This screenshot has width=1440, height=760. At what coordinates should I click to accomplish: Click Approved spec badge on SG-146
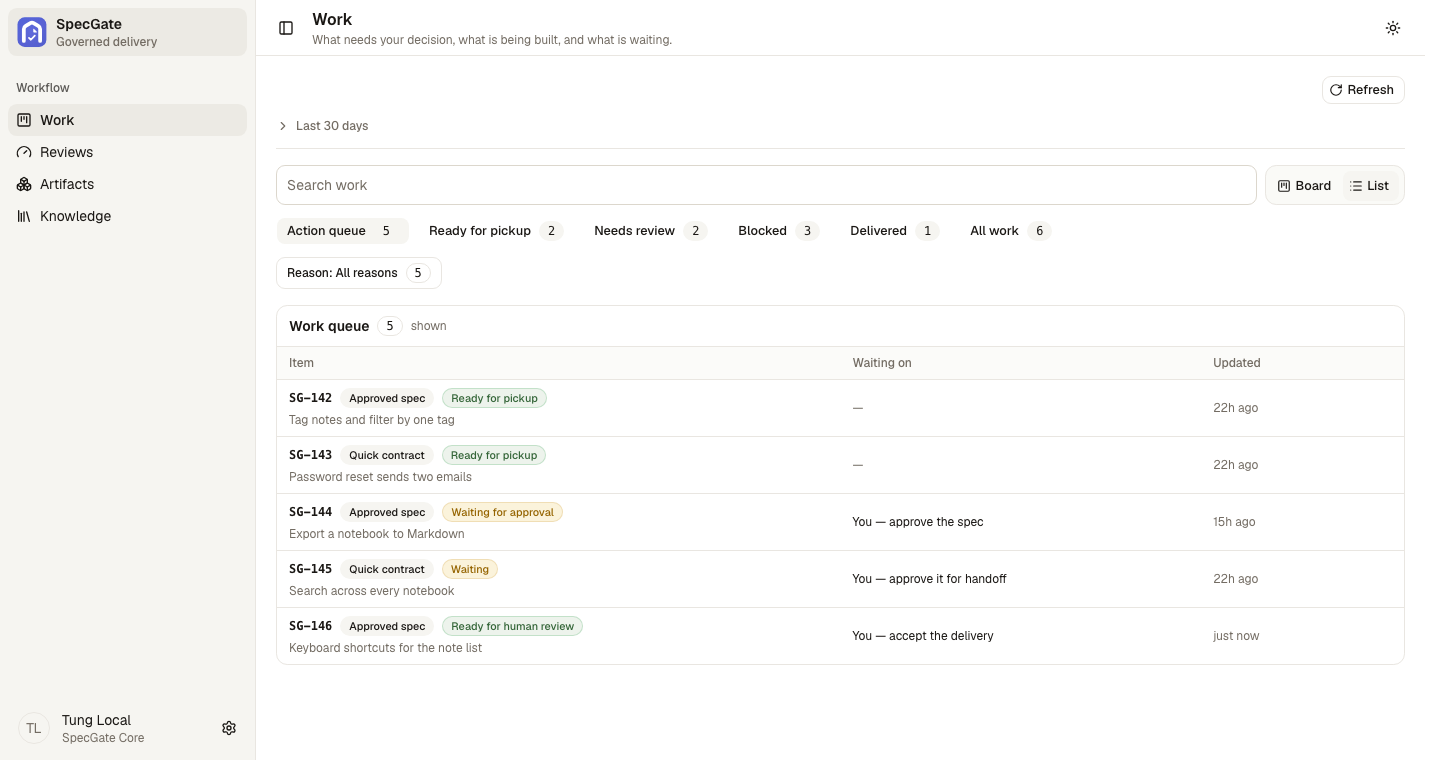(387, 626)
